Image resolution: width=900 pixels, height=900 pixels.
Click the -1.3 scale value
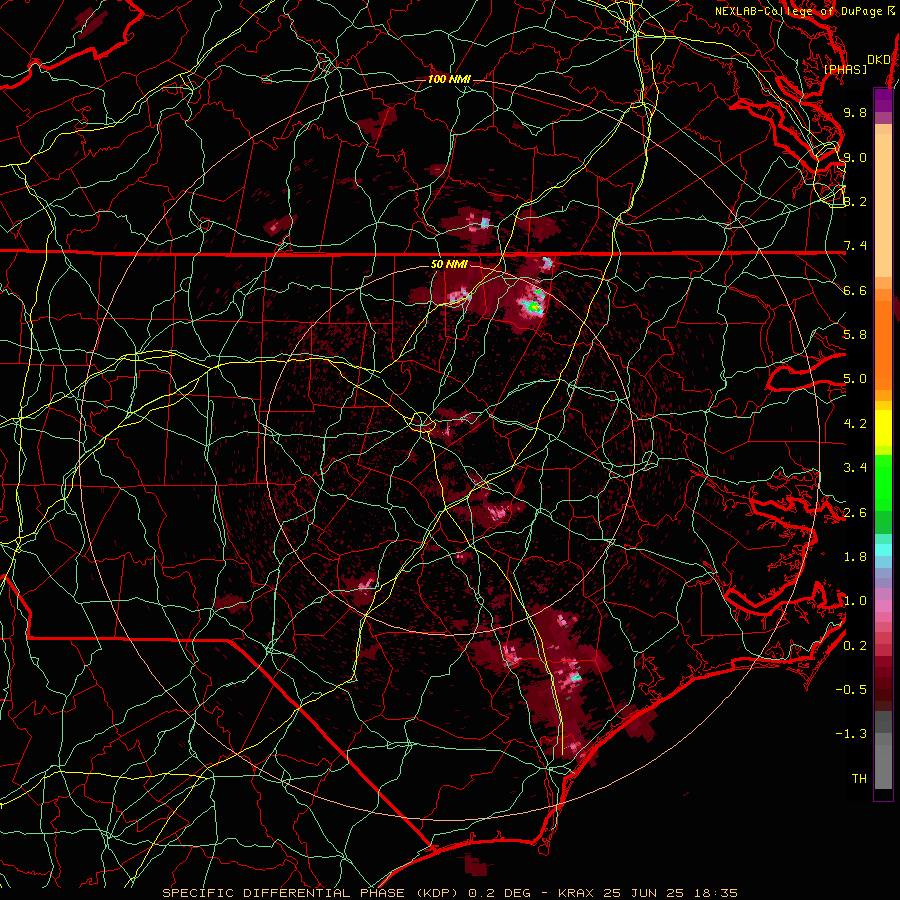[851, 734]
